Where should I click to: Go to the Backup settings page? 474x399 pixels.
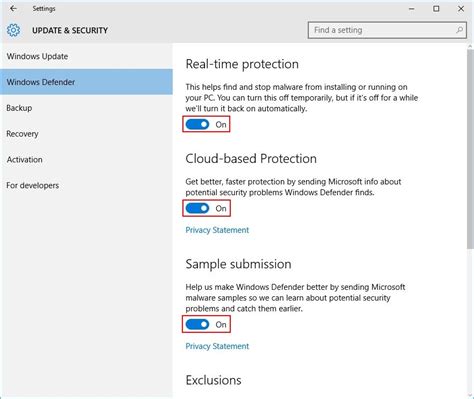pyautogui.click(x=86, y=108)
